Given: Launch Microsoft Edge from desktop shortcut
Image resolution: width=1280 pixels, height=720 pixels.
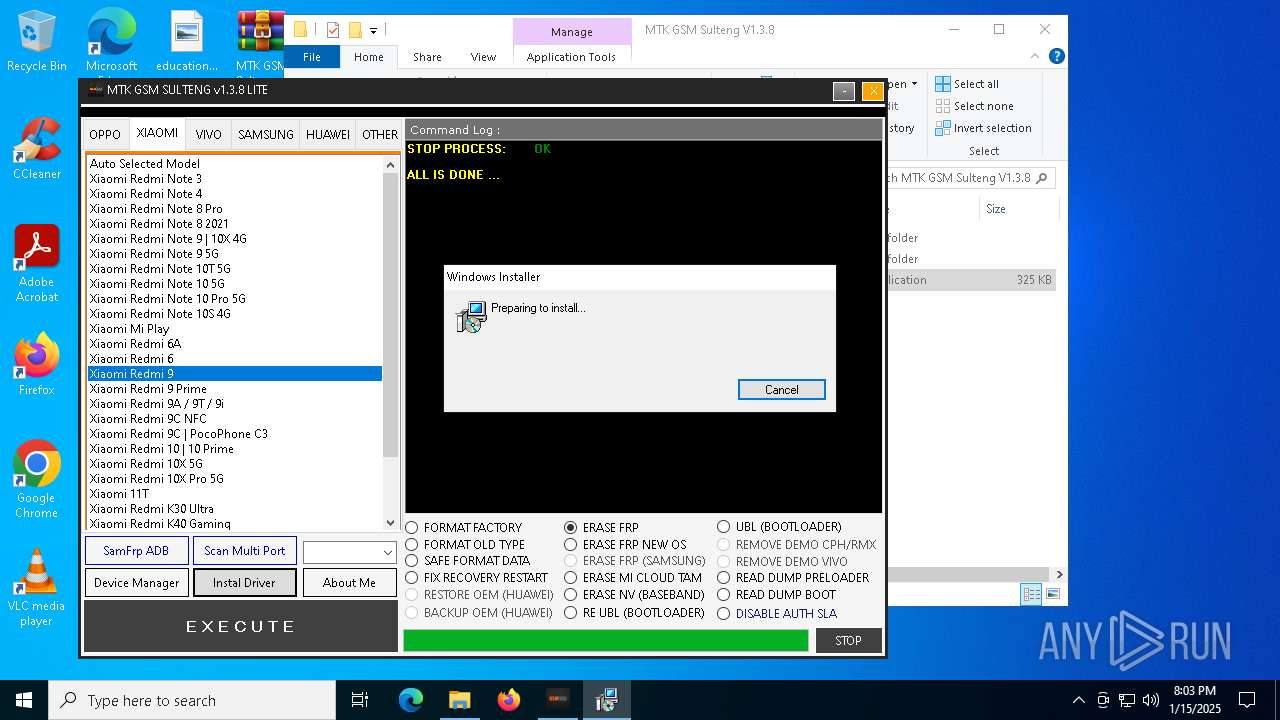Looking at the screenshot, I should [111, 40].
